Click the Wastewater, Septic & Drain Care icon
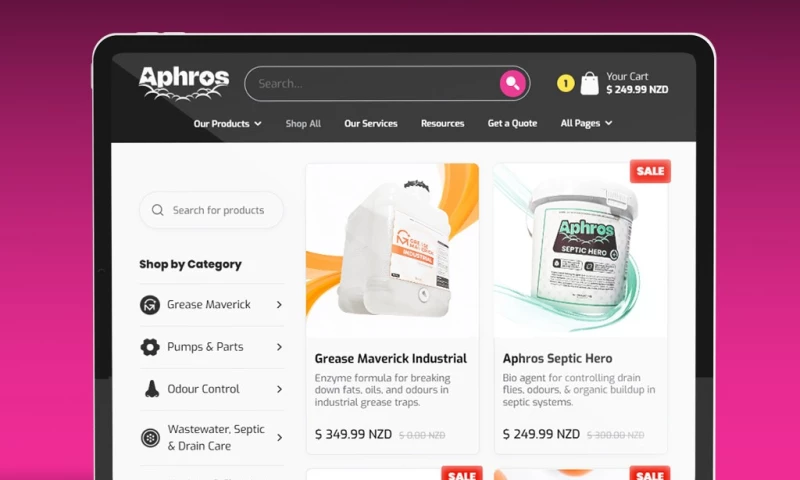 (x=150, y=438)
